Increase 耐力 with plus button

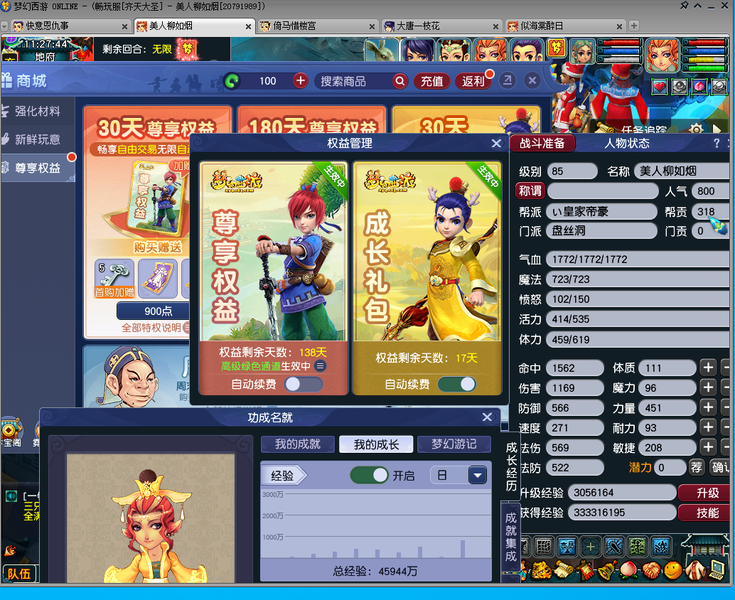[x=708, y=428]
